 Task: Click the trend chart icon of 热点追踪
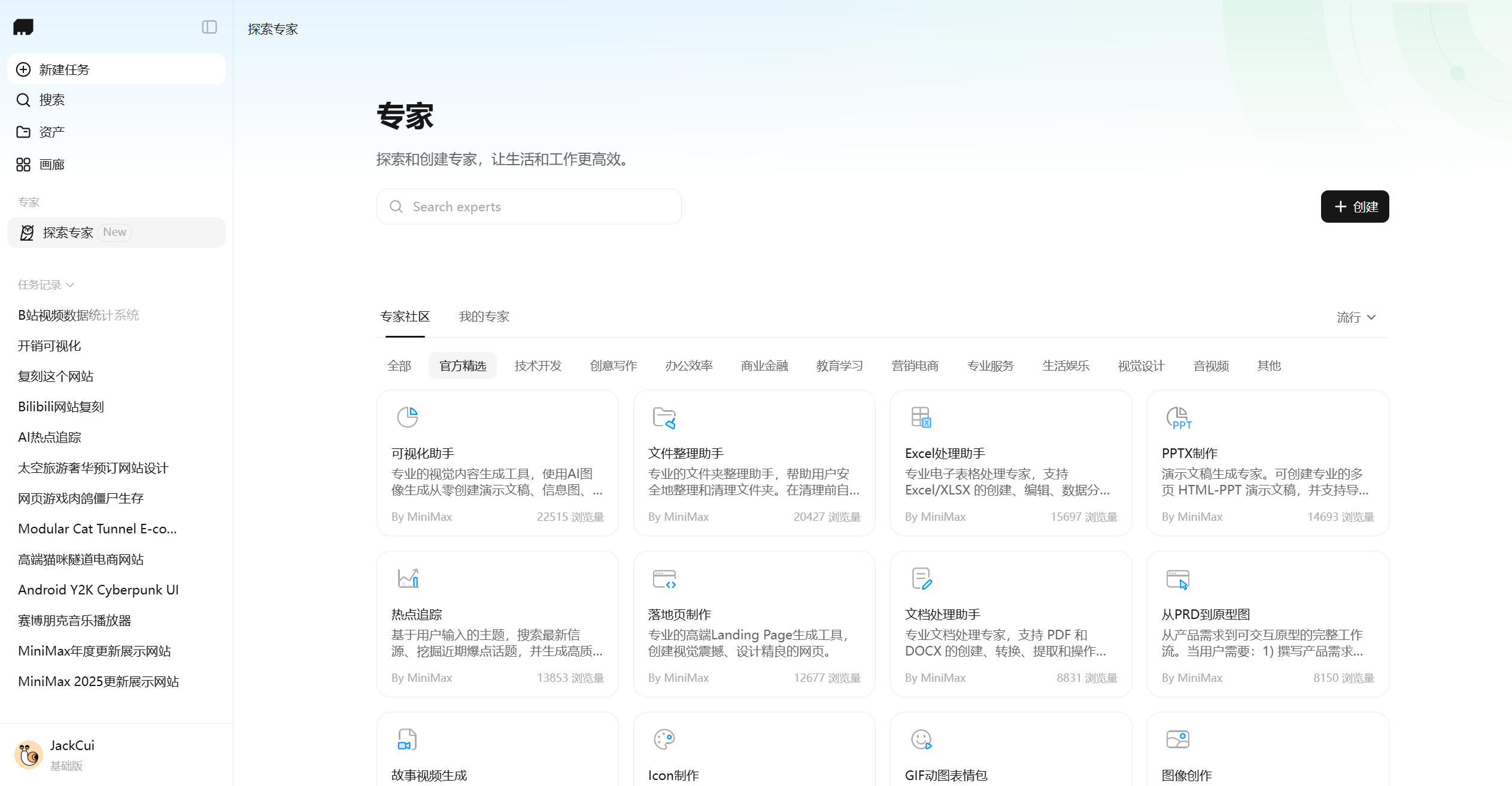pyautogui.click(x=408, y=578)
